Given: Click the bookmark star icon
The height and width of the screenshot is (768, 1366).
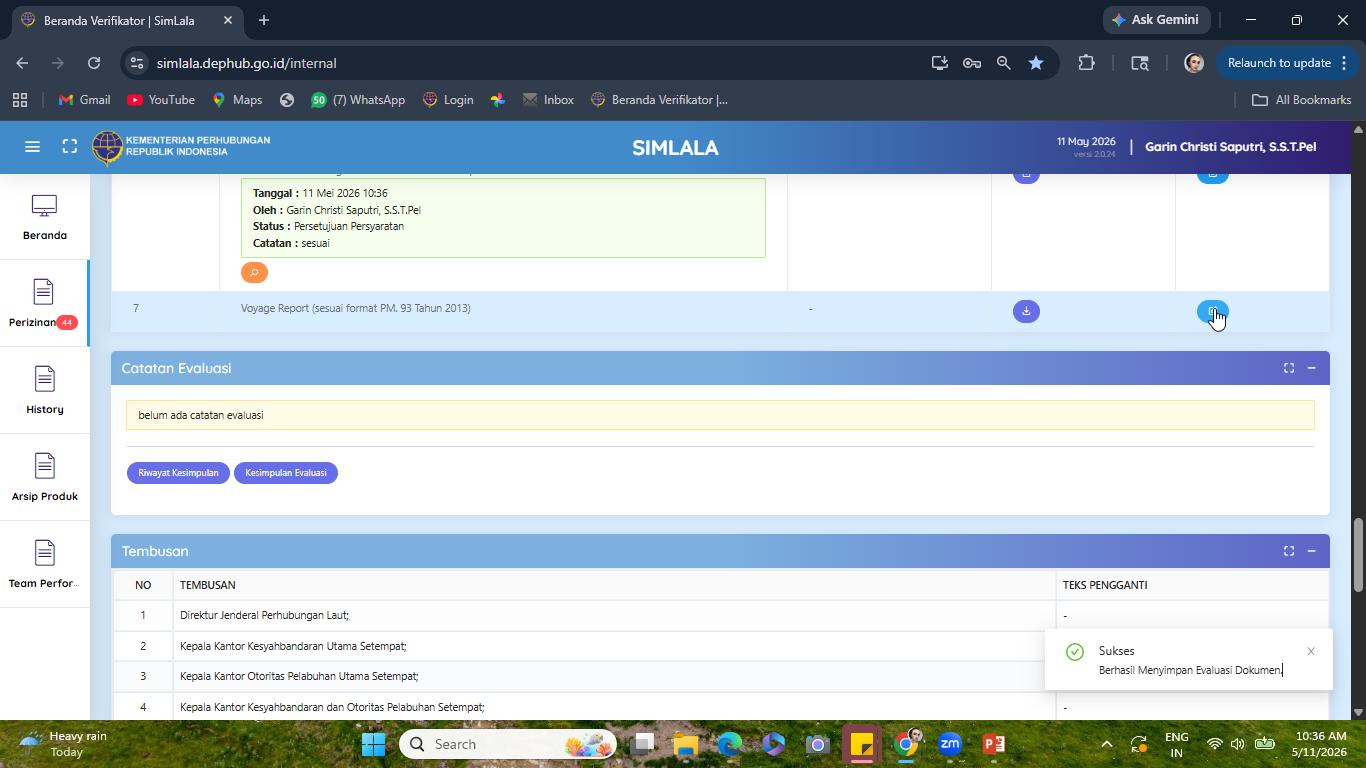Looking at the screenshot, I should click(x=1036, y=63).
